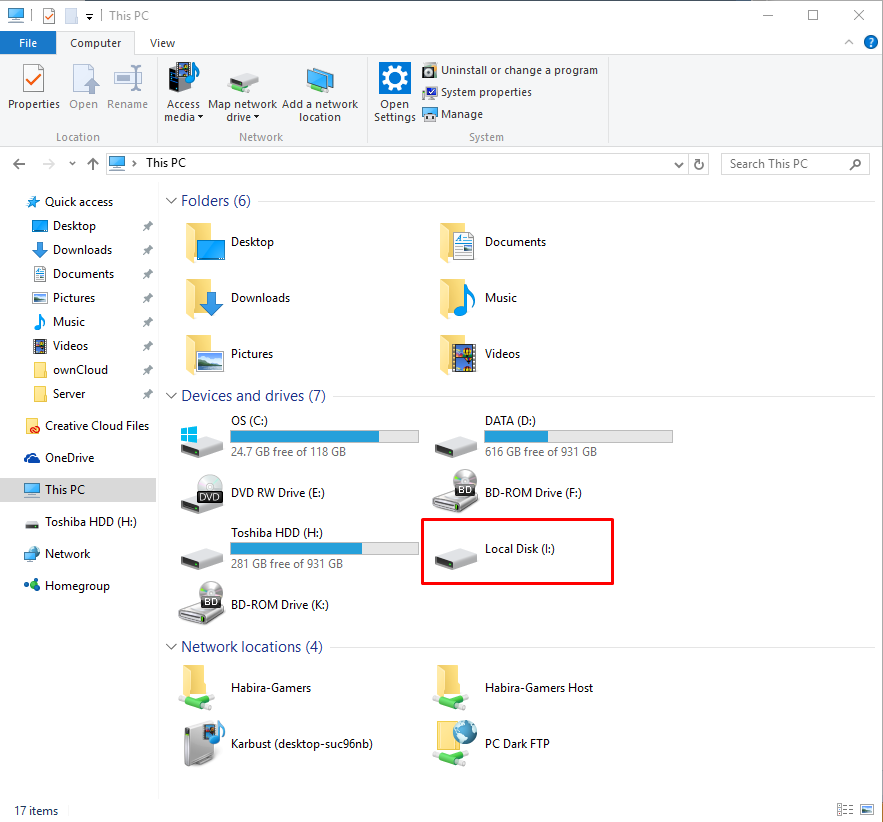883x822 pixels.
Task: Select the DATA (D:) drive
Action: coord(553,436)
